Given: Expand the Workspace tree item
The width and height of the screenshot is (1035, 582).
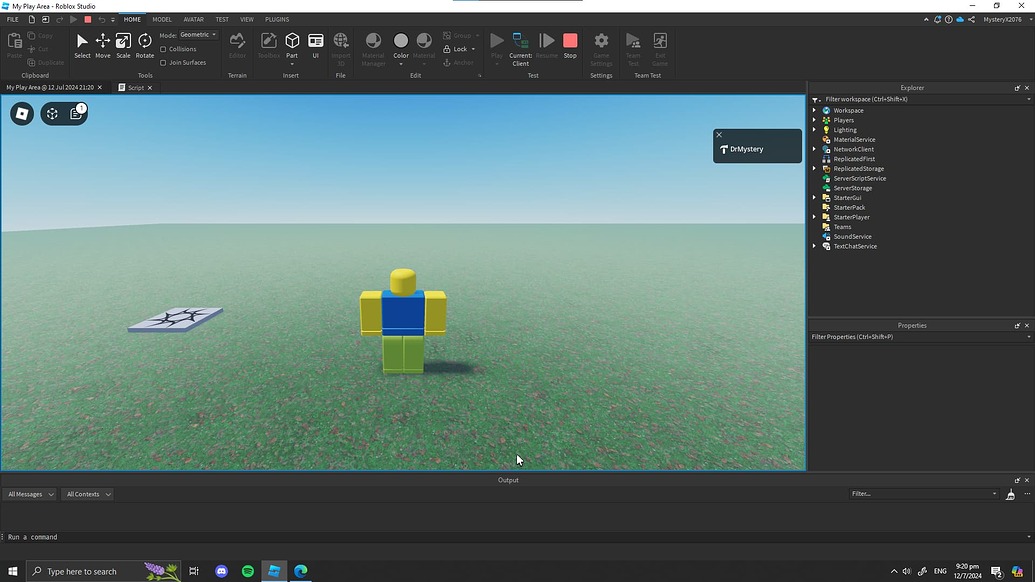Looking at the screenshot, I should click(814, 110).
